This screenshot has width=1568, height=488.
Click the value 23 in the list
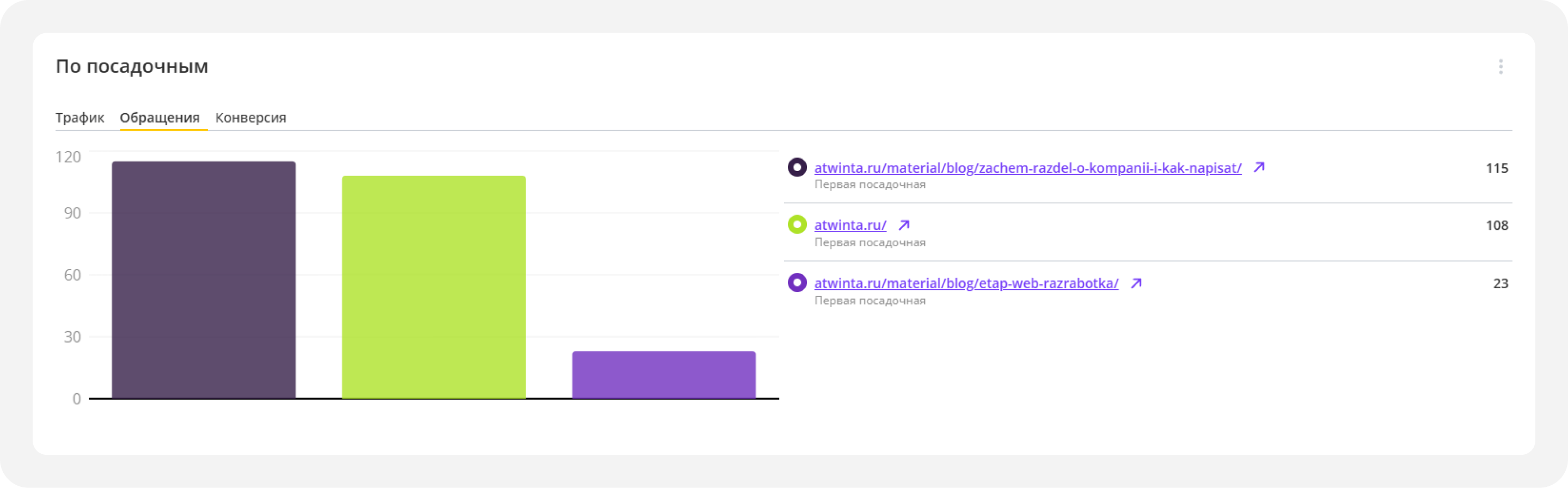coord(1500,284)
